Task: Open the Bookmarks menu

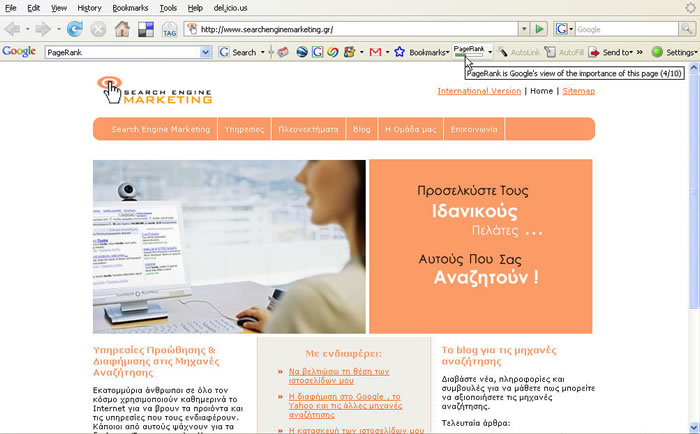Action: tap(130, 8)
